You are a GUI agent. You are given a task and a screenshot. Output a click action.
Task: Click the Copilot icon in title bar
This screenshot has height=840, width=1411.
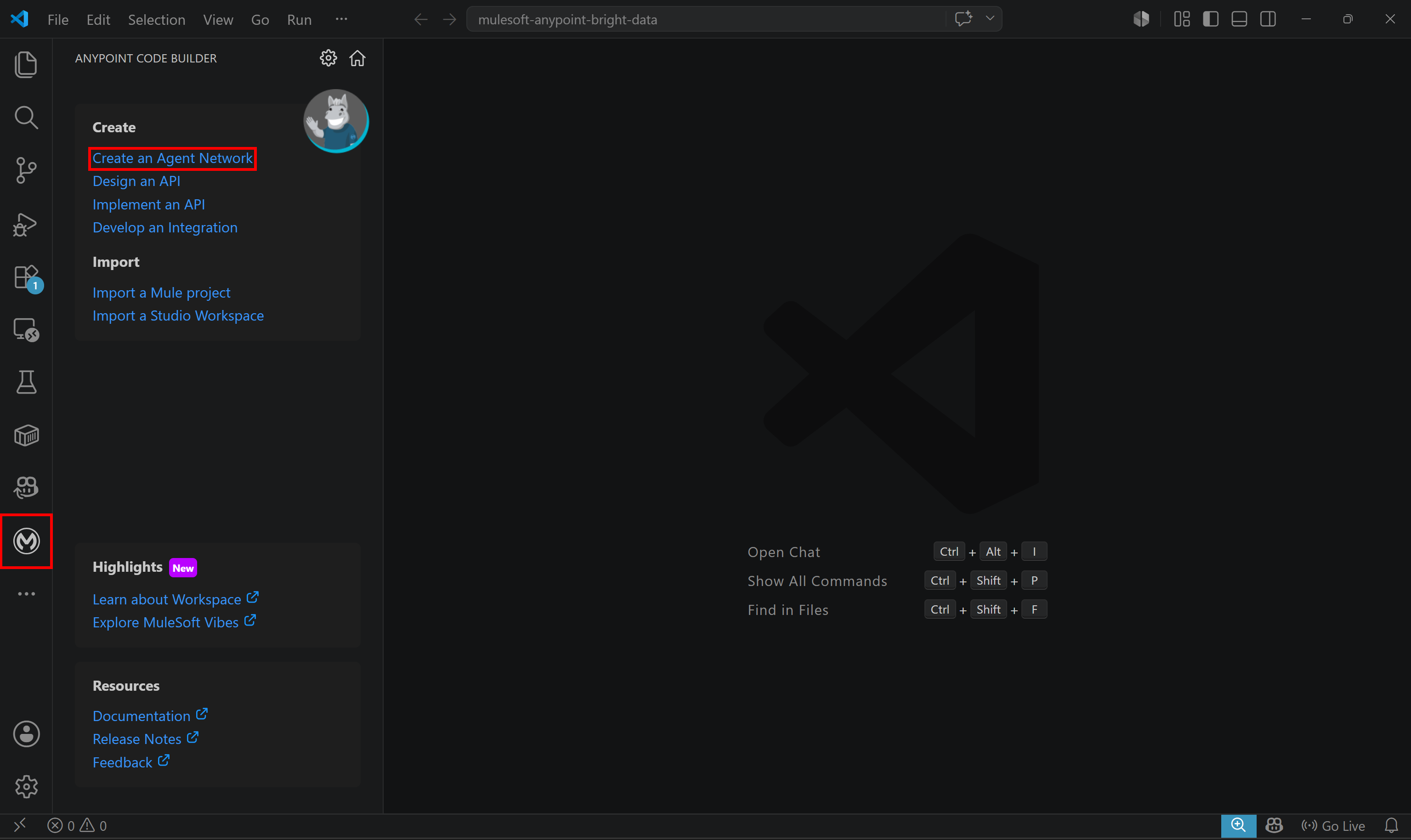click(1141, 19)
